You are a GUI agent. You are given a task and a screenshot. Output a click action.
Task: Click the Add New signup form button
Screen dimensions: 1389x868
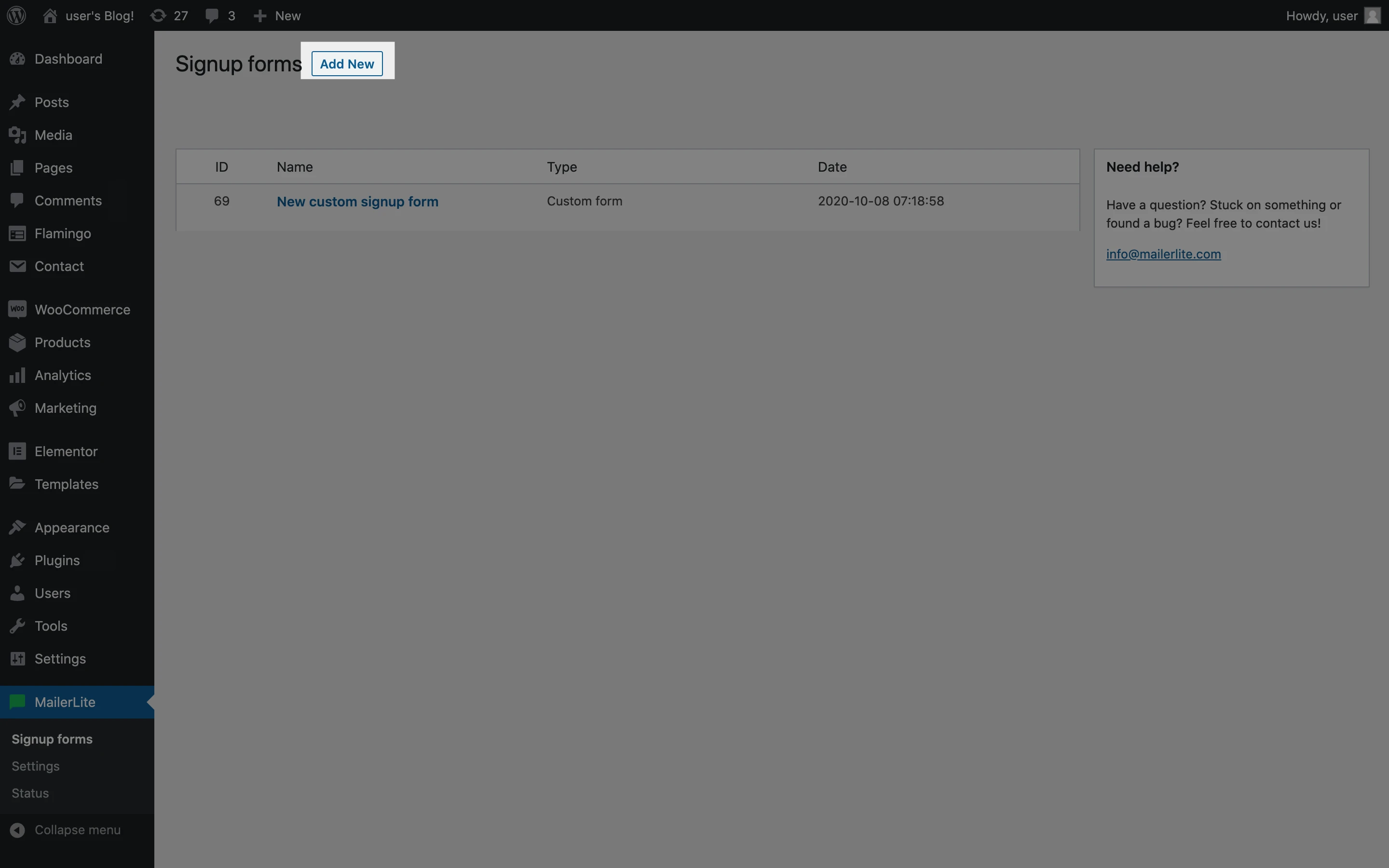tap(347, 64)
